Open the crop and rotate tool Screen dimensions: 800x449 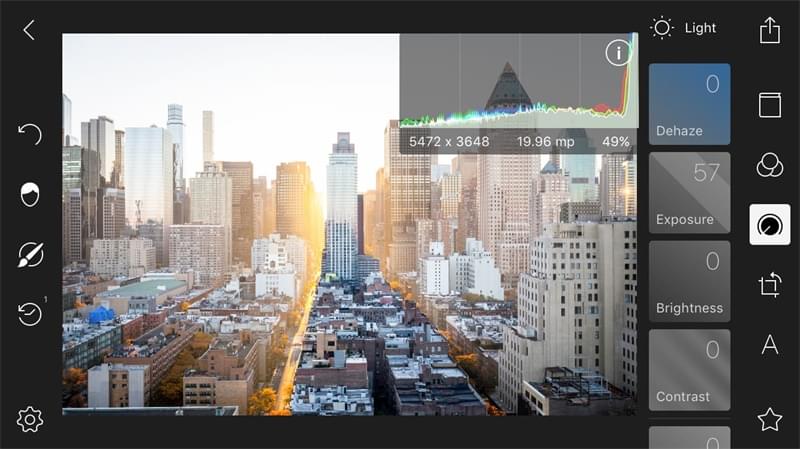pos(769,285)
